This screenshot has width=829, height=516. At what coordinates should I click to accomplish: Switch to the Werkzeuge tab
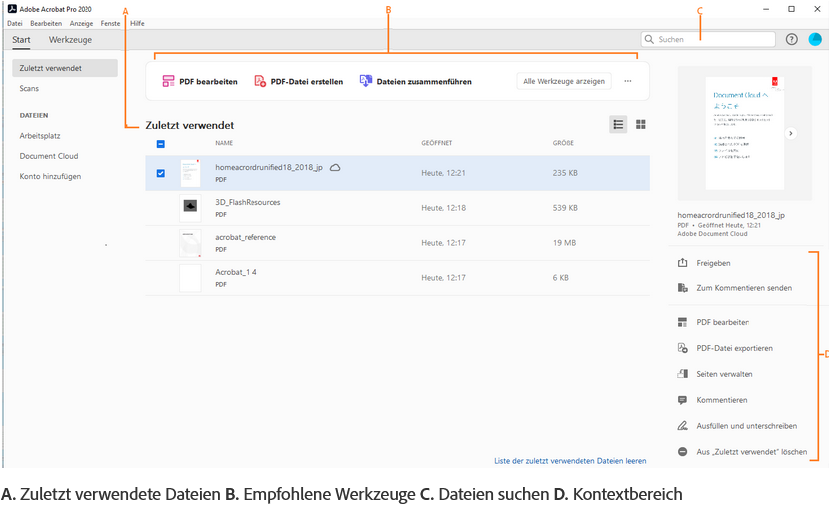click(x=70, y=40)
